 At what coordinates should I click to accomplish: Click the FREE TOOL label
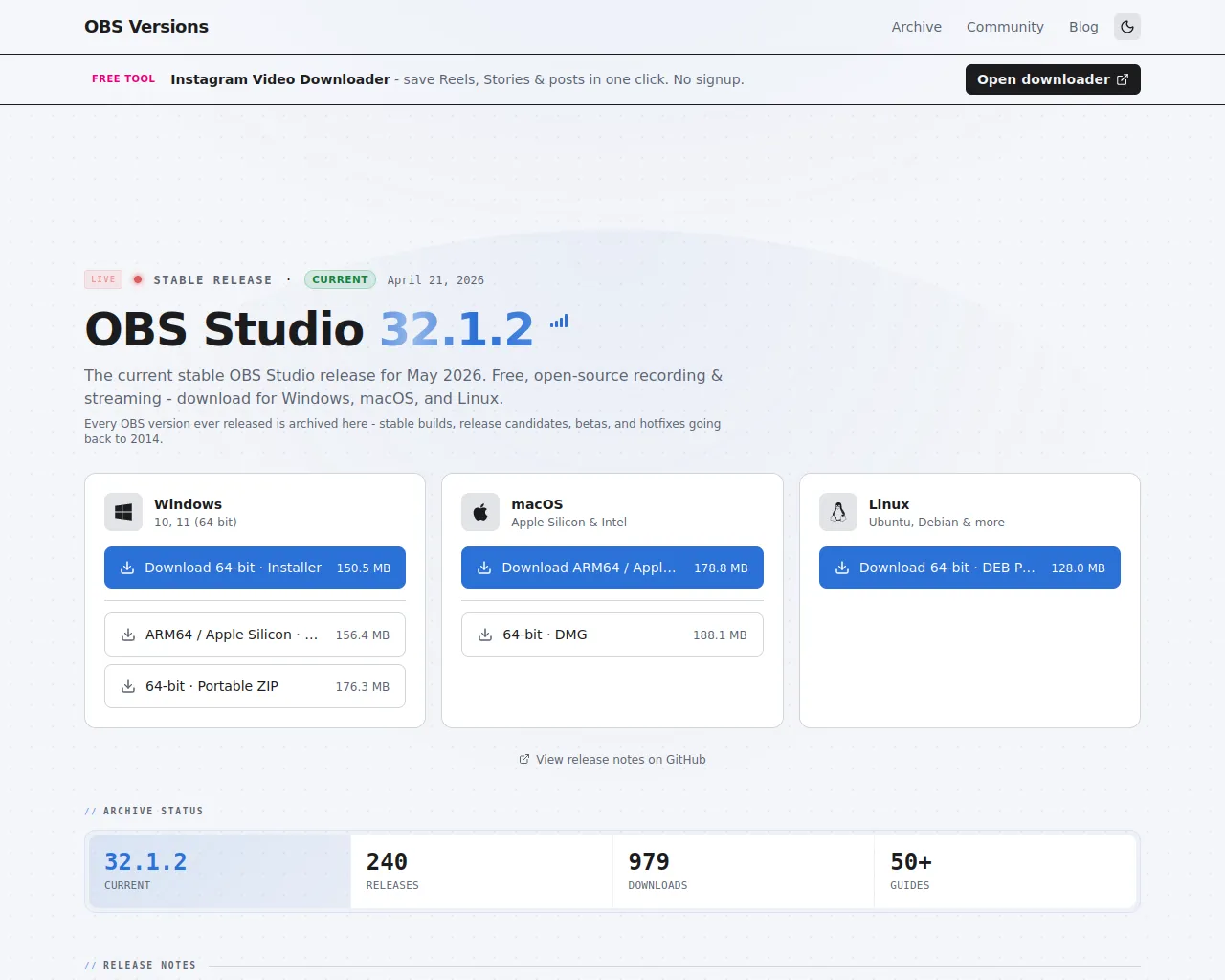(x=123, y=79)
